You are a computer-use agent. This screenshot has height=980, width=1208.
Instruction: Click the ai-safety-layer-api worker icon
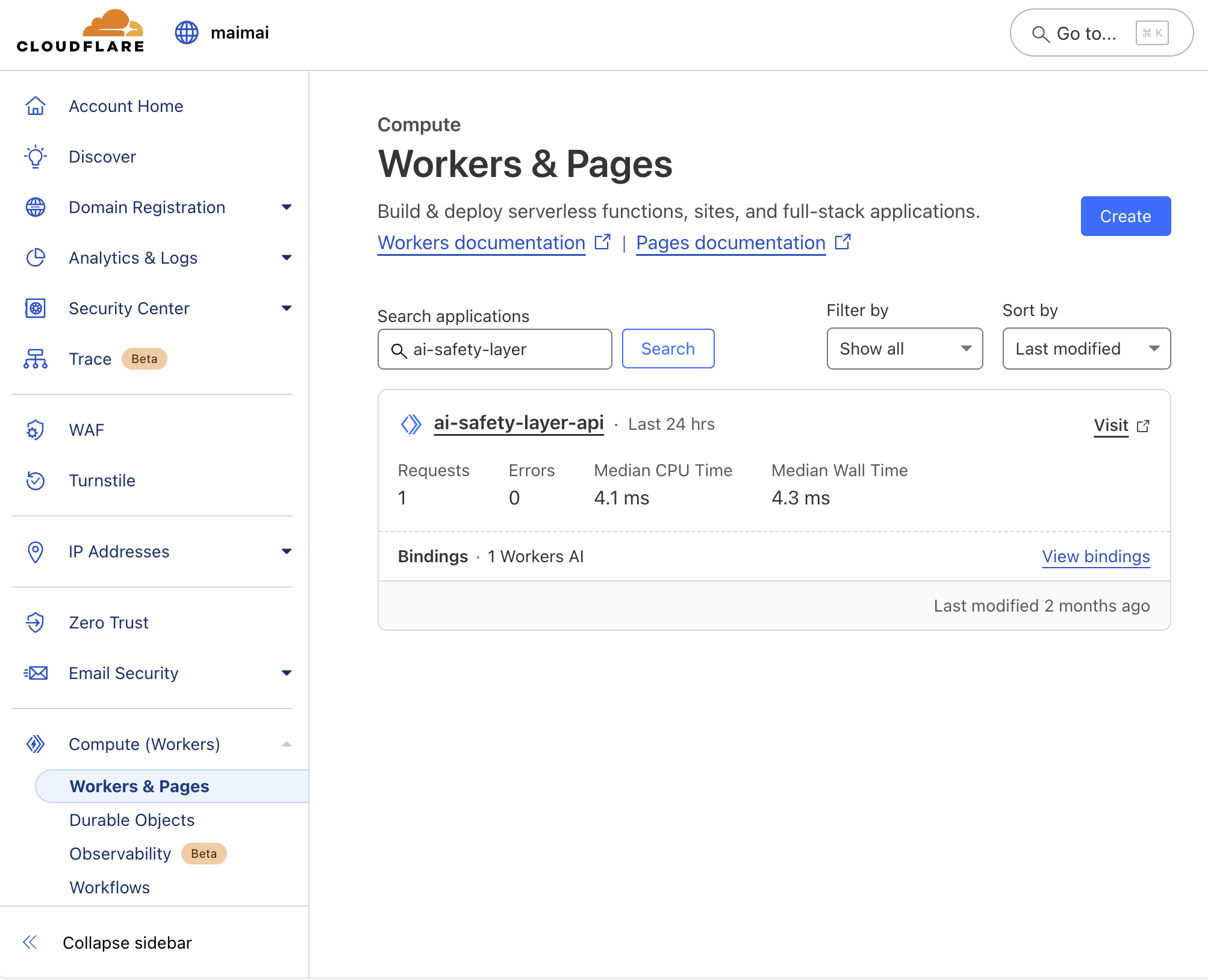click(411, 424)
